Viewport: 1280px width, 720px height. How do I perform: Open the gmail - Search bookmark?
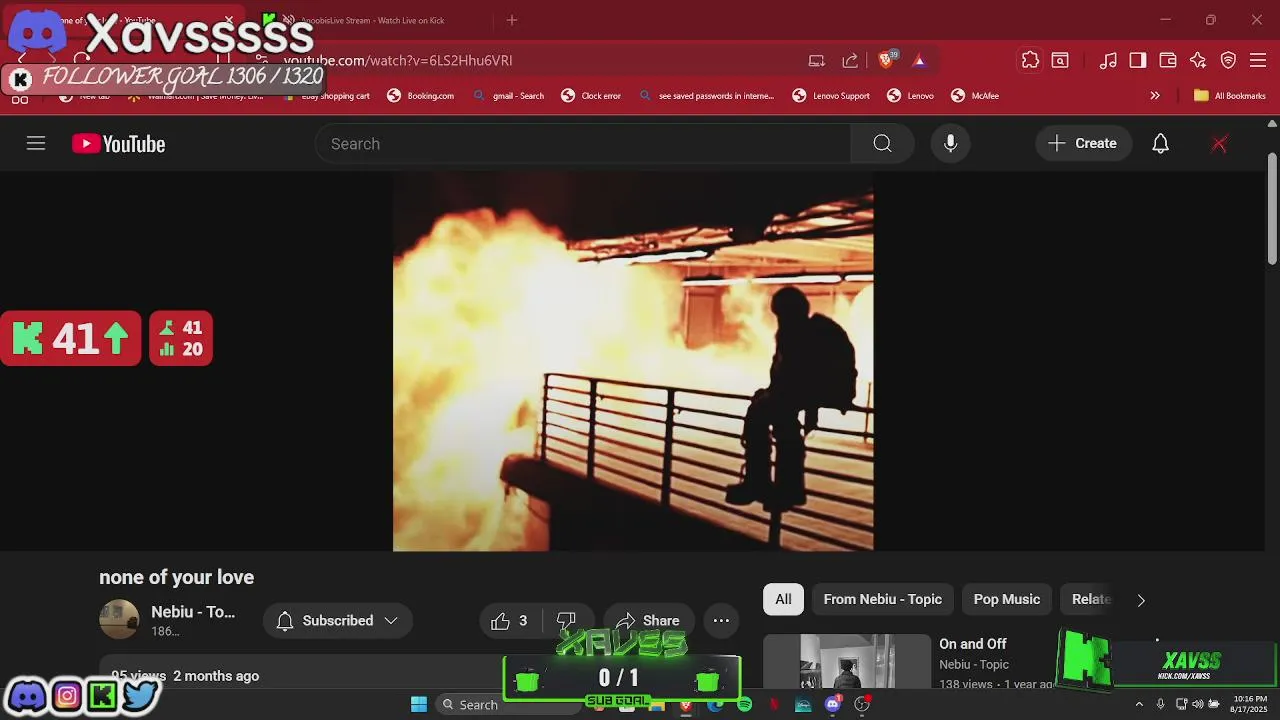509,96
